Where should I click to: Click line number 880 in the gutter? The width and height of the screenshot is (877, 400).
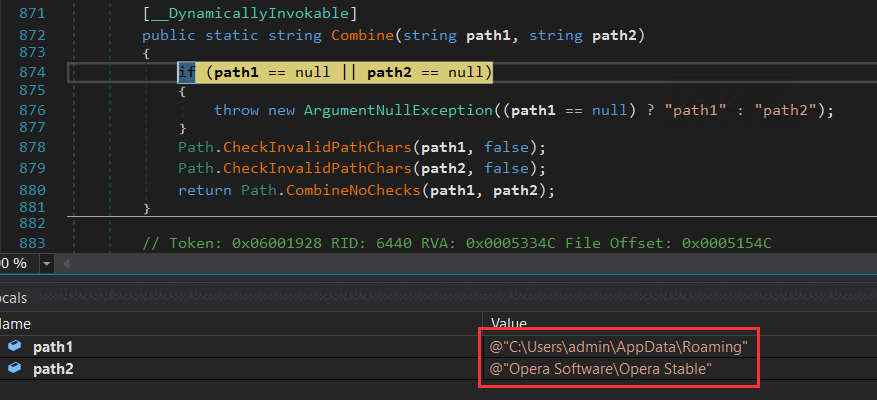tap(32, 190)
